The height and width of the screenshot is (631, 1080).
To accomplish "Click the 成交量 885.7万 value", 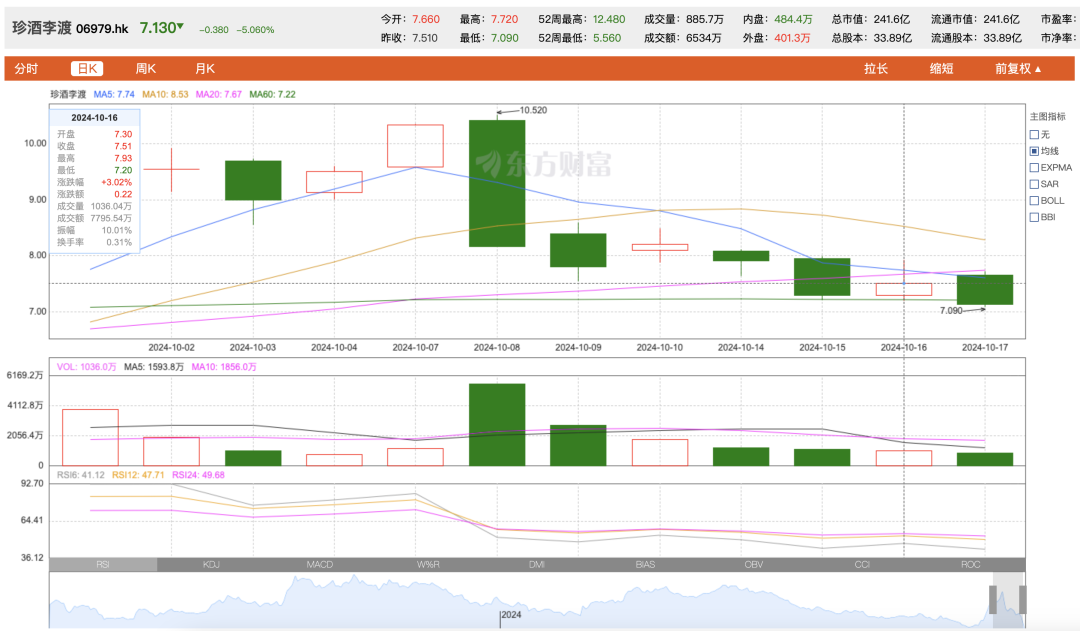I will pos(705,19).
